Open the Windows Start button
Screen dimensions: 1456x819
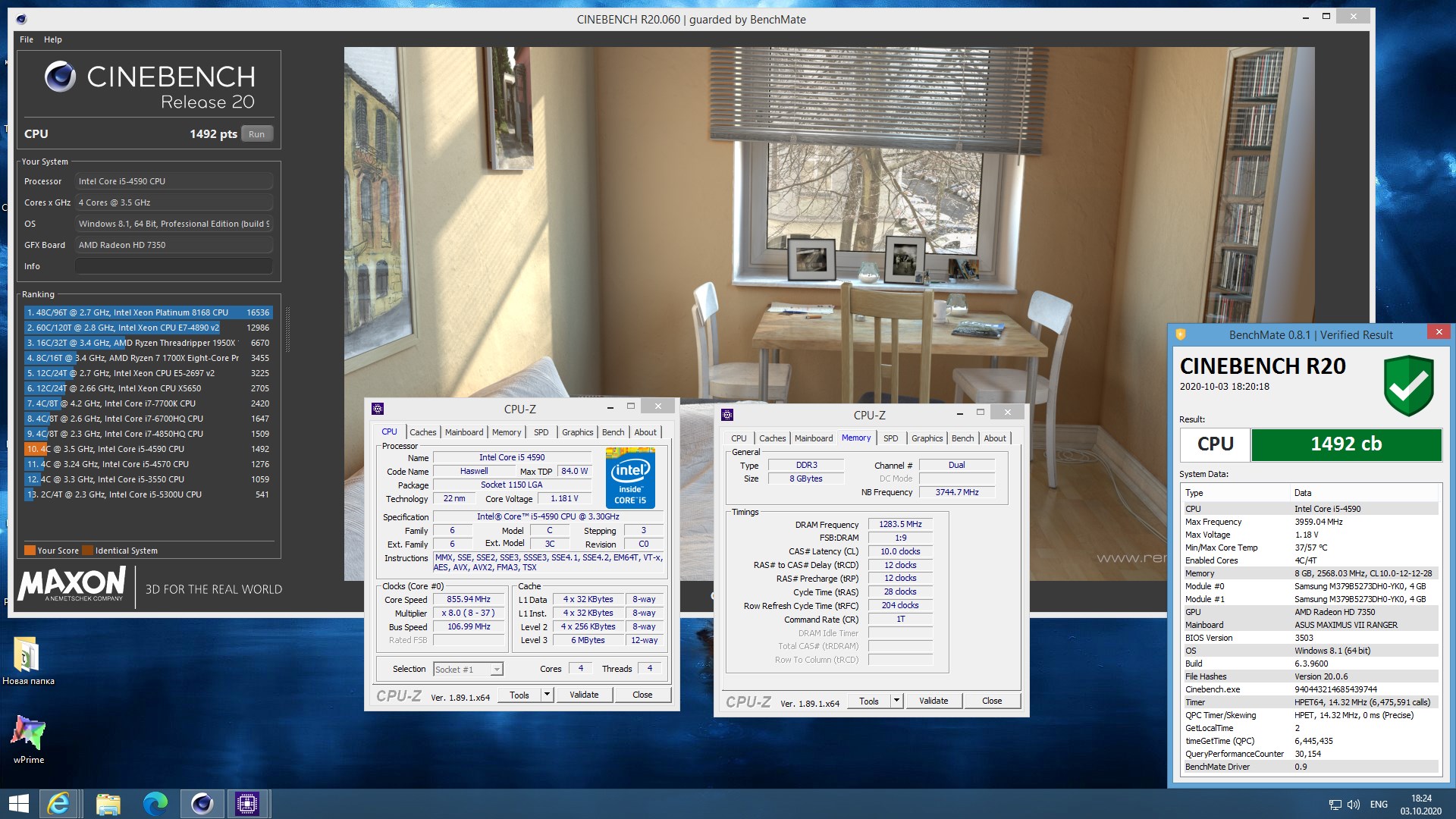click(x=18, y=804)
